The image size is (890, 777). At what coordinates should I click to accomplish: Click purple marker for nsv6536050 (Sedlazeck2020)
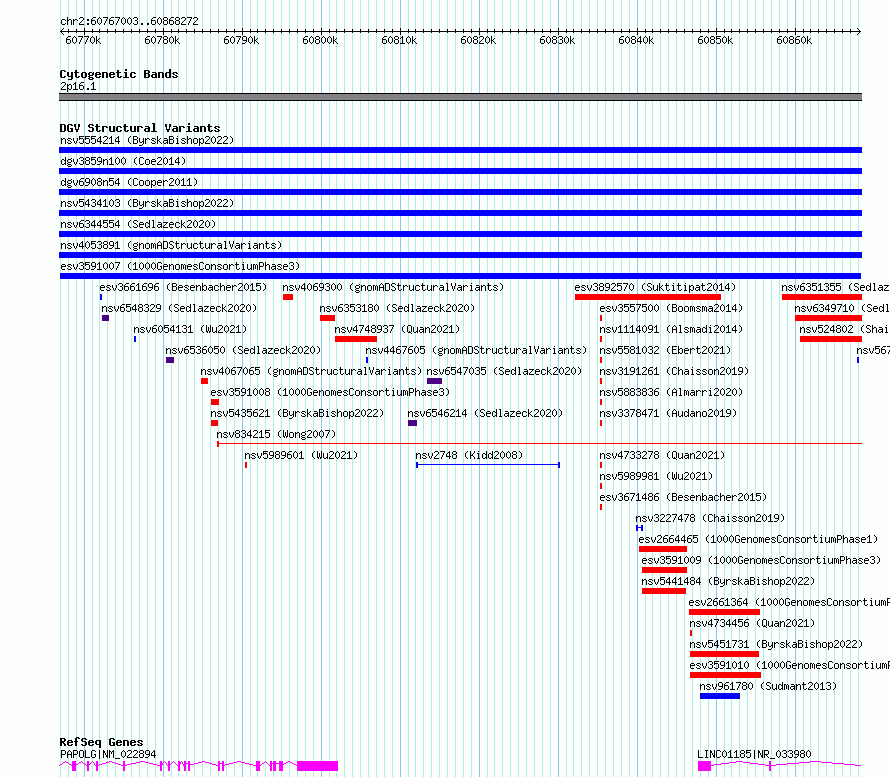(170, 360)
